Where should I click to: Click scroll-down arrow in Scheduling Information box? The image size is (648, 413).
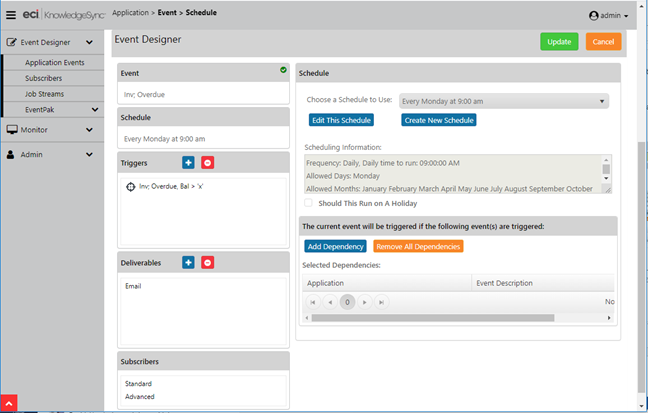pos(606,179)
